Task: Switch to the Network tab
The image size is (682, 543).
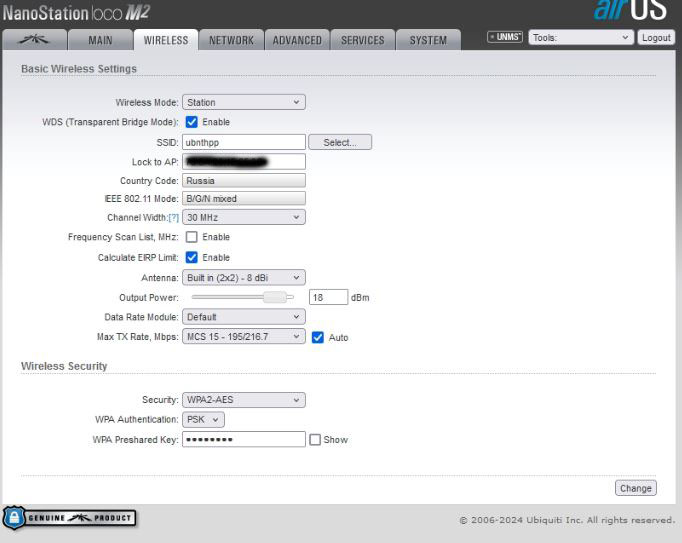Action: coord(231,40)
